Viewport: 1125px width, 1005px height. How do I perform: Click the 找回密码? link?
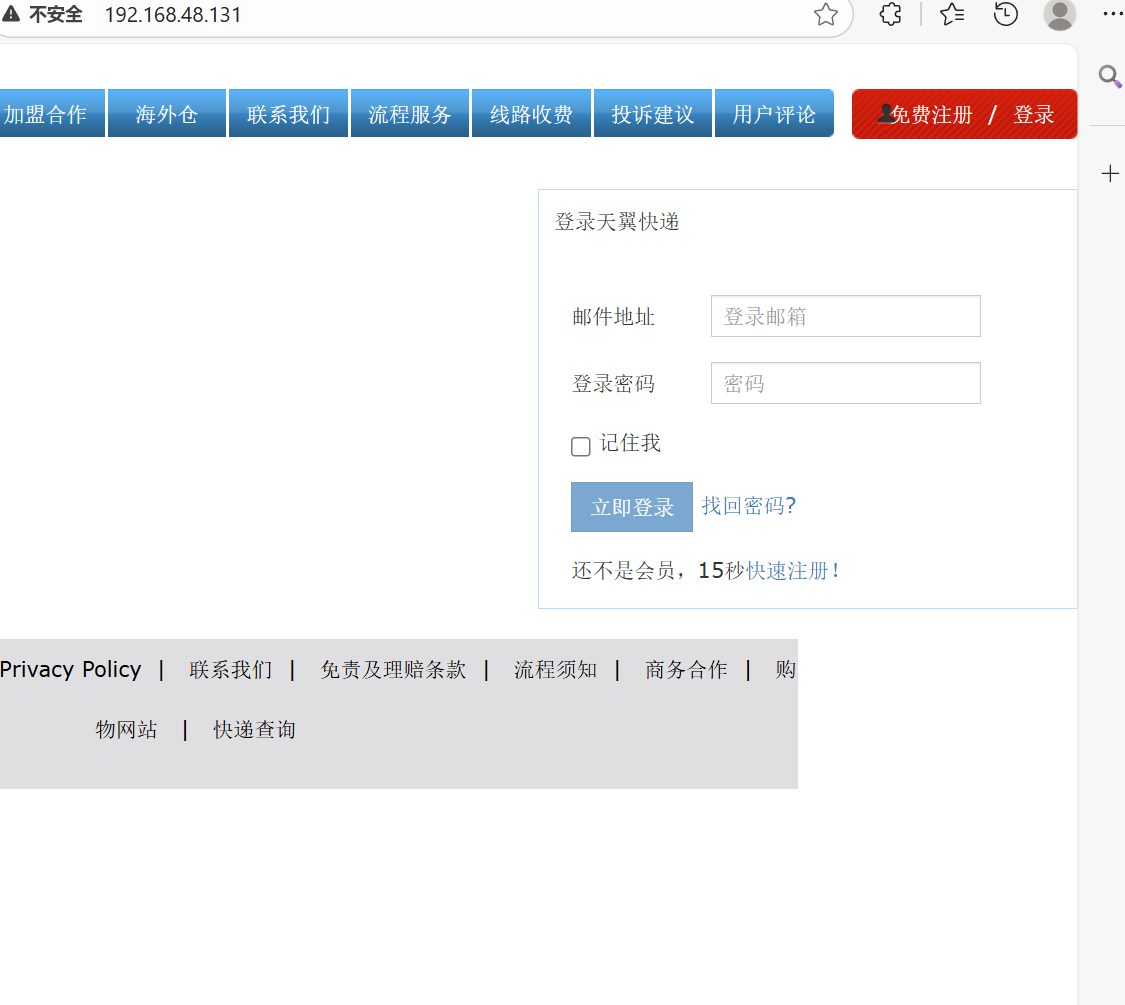748,506
